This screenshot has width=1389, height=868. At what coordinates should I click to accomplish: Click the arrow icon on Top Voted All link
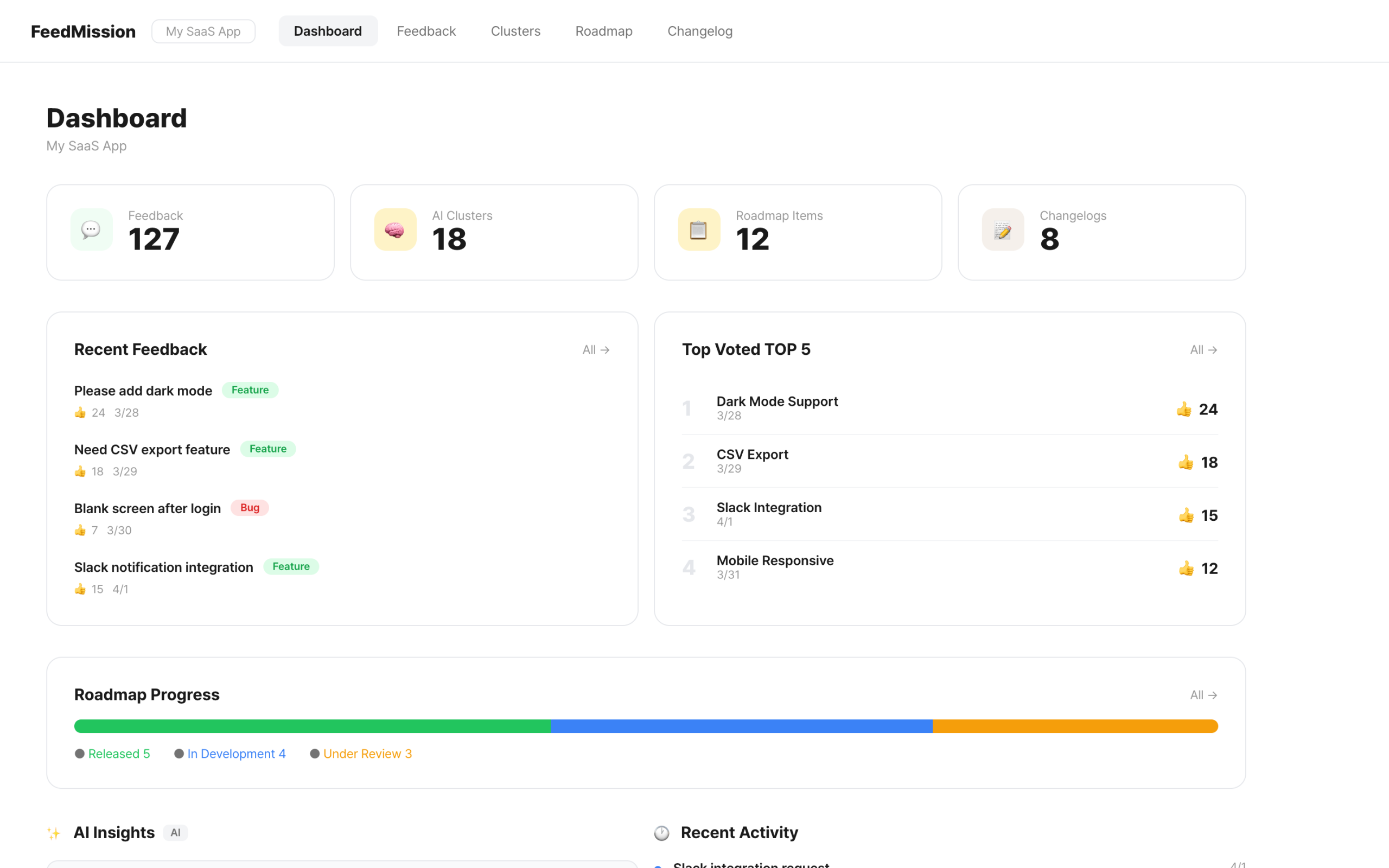(1212, 349)
